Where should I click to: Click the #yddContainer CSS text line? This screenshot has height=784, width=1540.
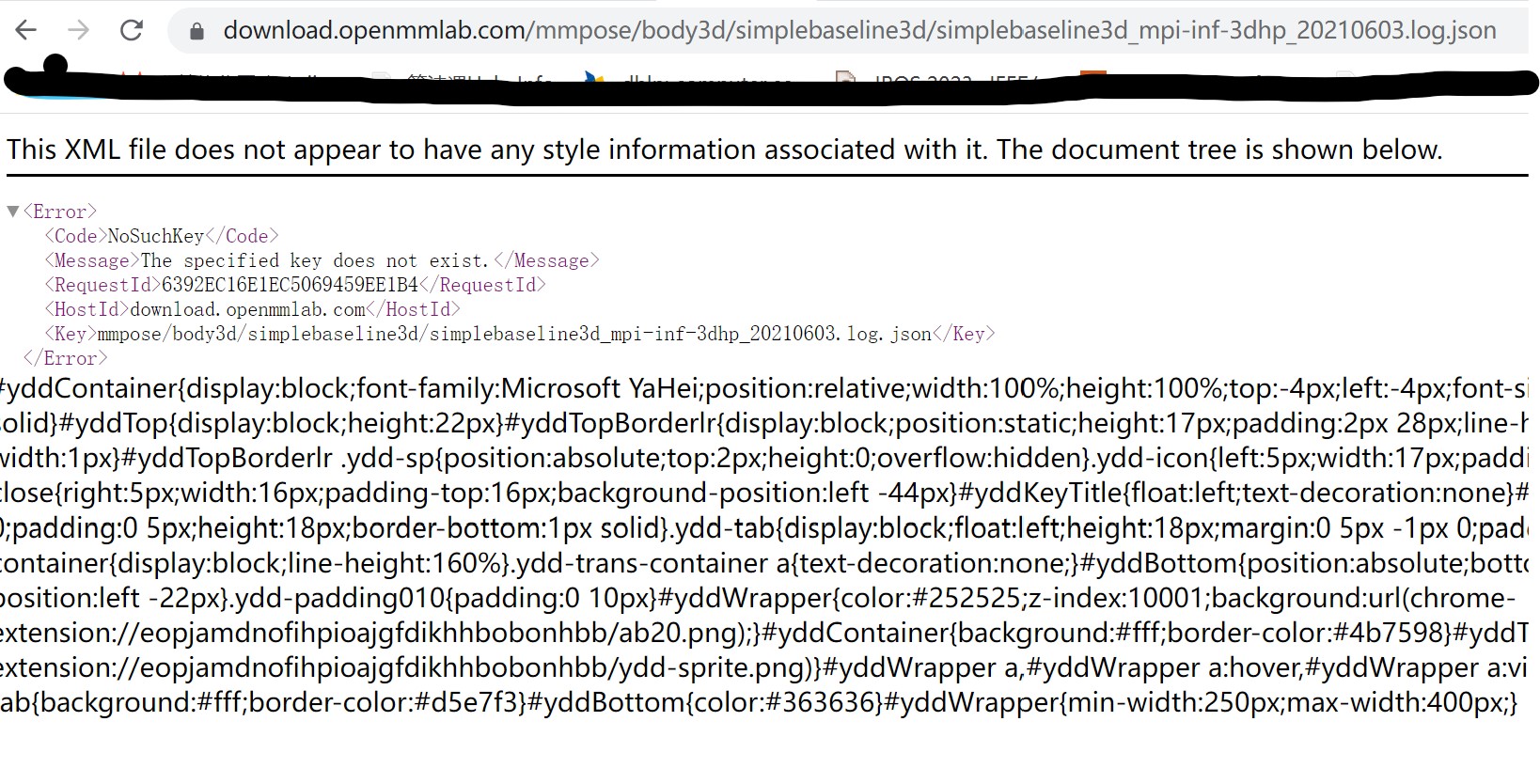pyautogui.click(x=763, y=388)
